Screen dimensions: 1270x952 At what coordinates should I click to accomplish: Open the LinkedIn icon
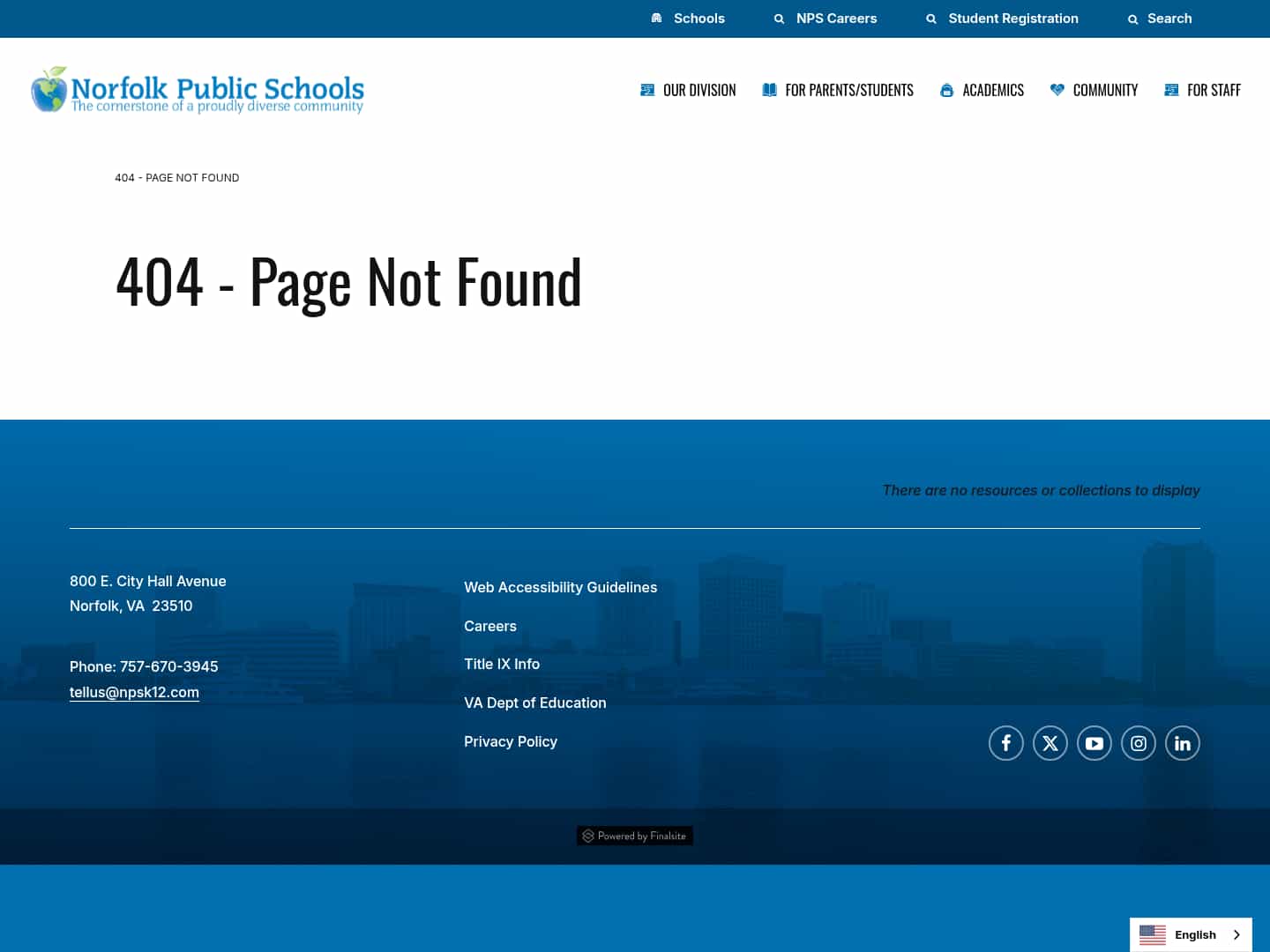1182,743
